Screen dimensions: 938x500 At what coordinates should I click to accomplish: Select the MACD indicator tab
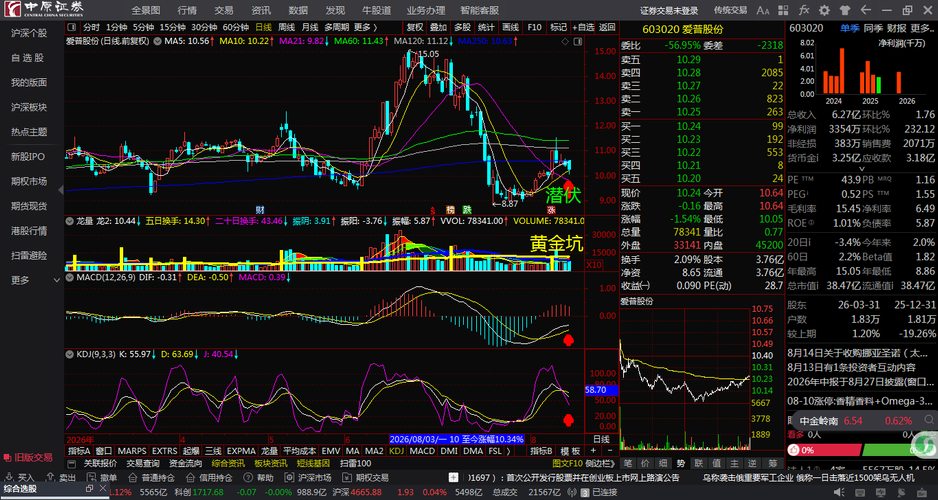click(x=422, y=450)
